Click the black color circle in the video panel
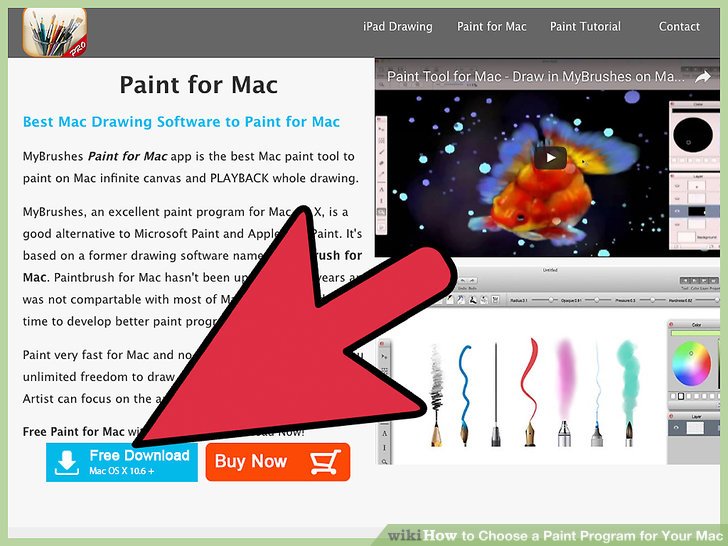The image size is (728, 546). point(693,135)
